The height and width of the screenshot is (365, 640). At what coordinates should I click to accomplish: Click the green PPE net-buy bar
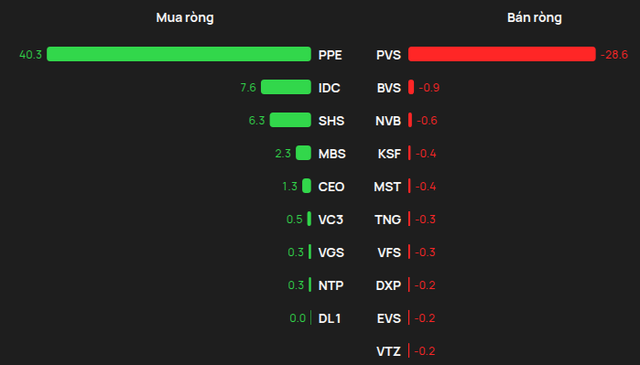pyautogui.click(x=179, y=54)
